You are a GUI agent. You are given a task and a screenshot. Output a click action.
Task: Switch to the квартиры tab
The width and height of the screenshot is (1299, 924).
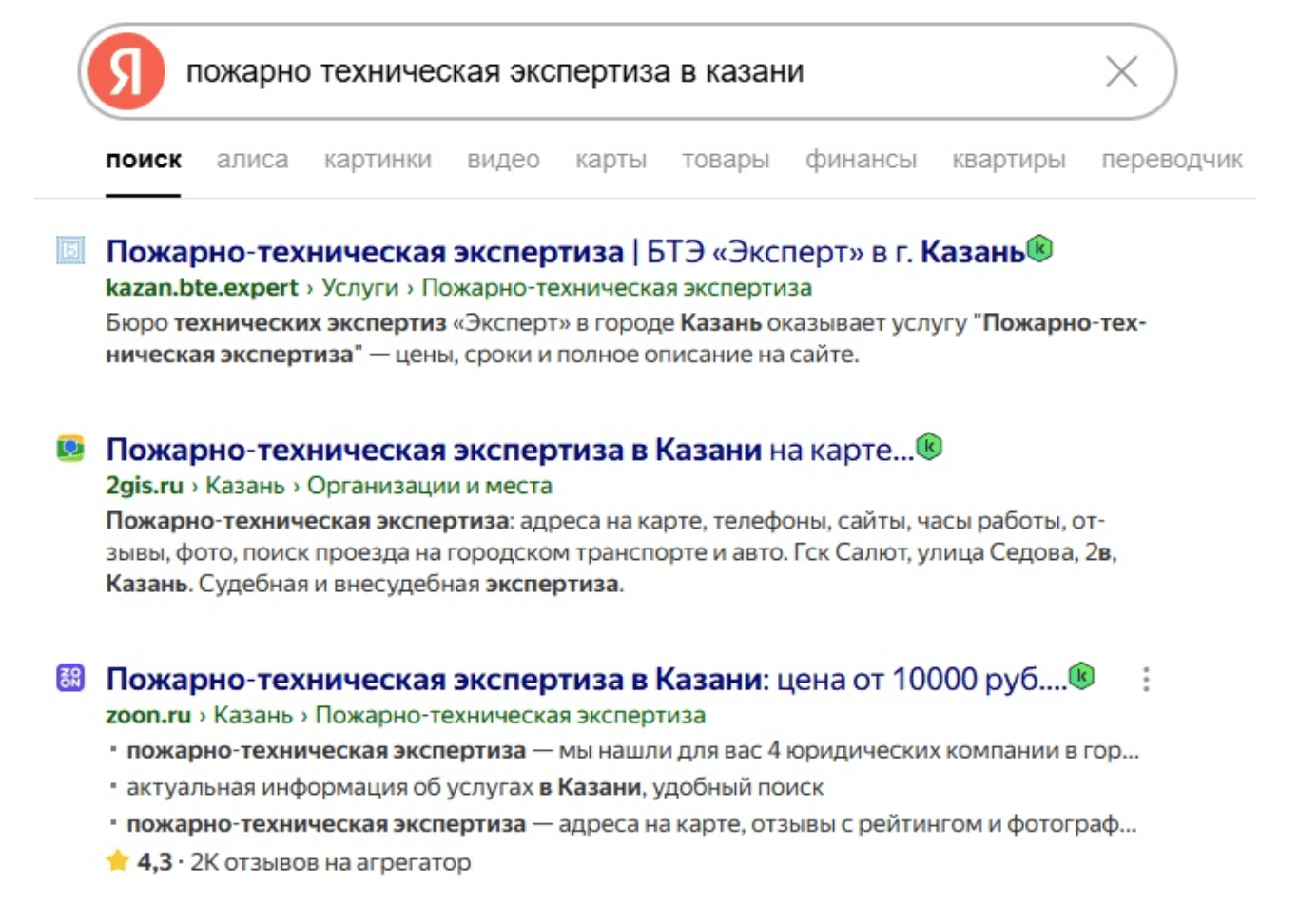pos(1009,160)
